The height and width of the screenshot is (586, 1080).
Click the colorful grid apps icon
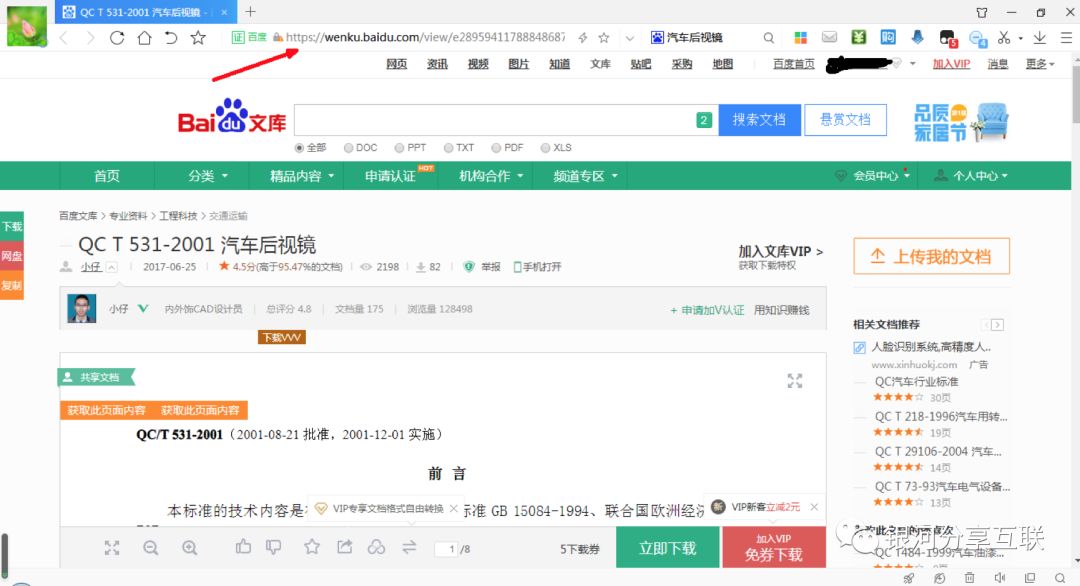pyautogui.click(x=800, y=37)
